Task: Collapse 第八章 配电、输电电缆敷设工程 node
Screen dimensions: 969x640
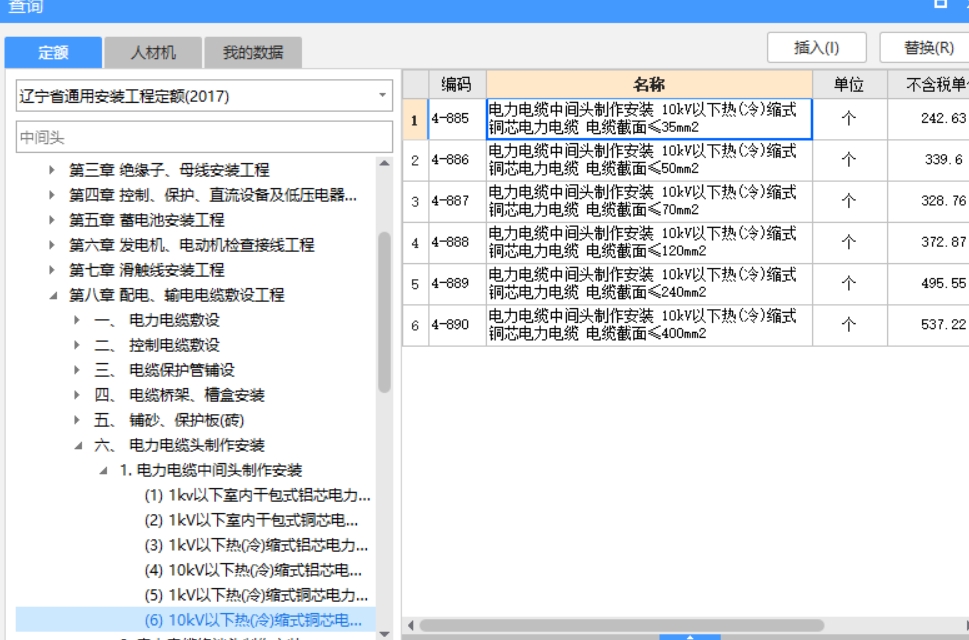Action: pyautogui.click(x=53, y=295)
